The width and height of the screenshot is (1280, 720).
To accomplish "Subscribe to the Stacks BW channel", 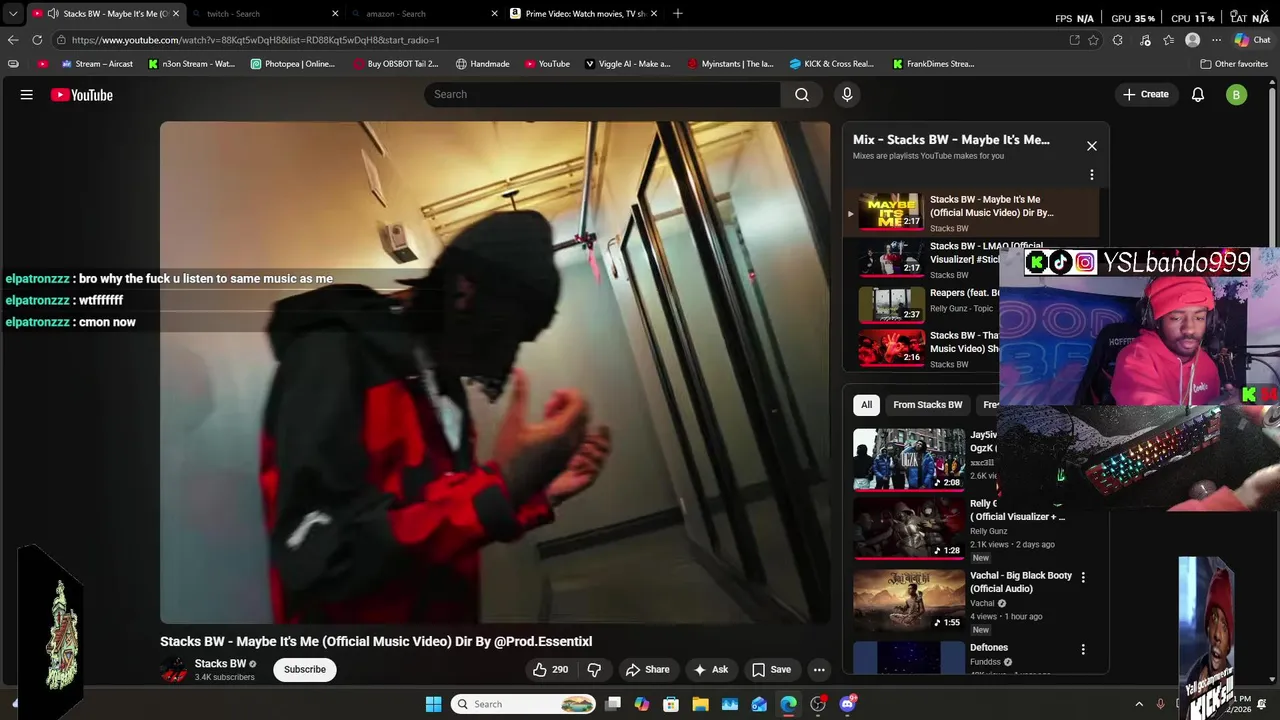I will 305,670.
